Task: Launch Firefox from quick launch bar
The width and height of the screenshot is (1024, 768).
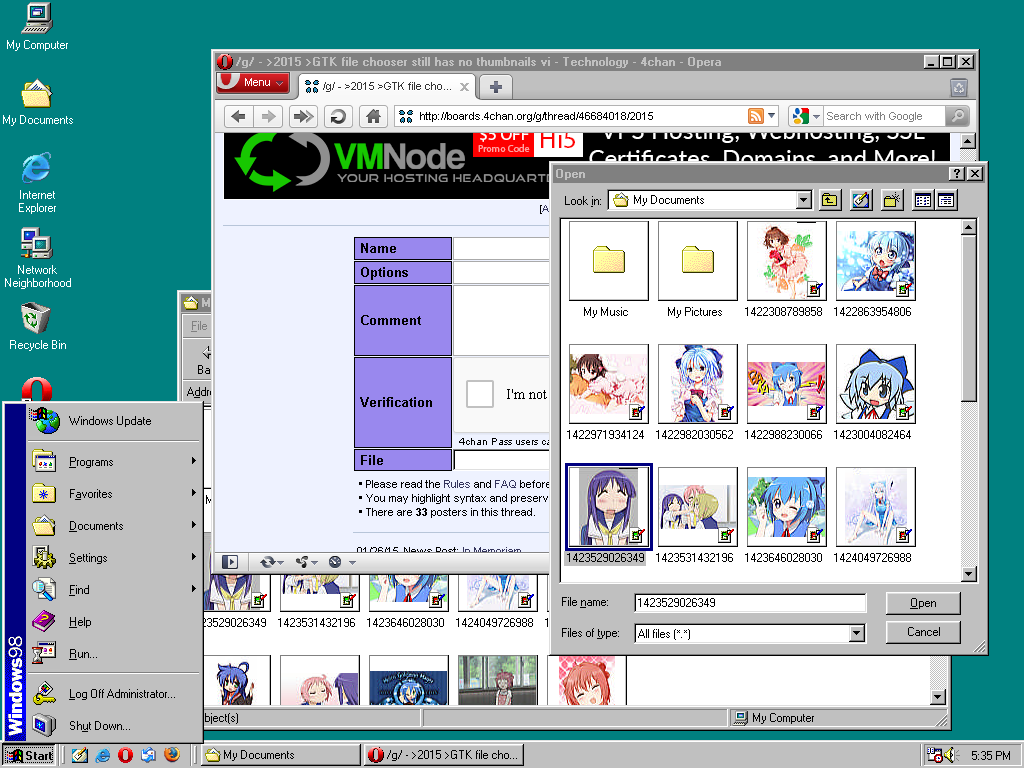Action: pos(172,755)
